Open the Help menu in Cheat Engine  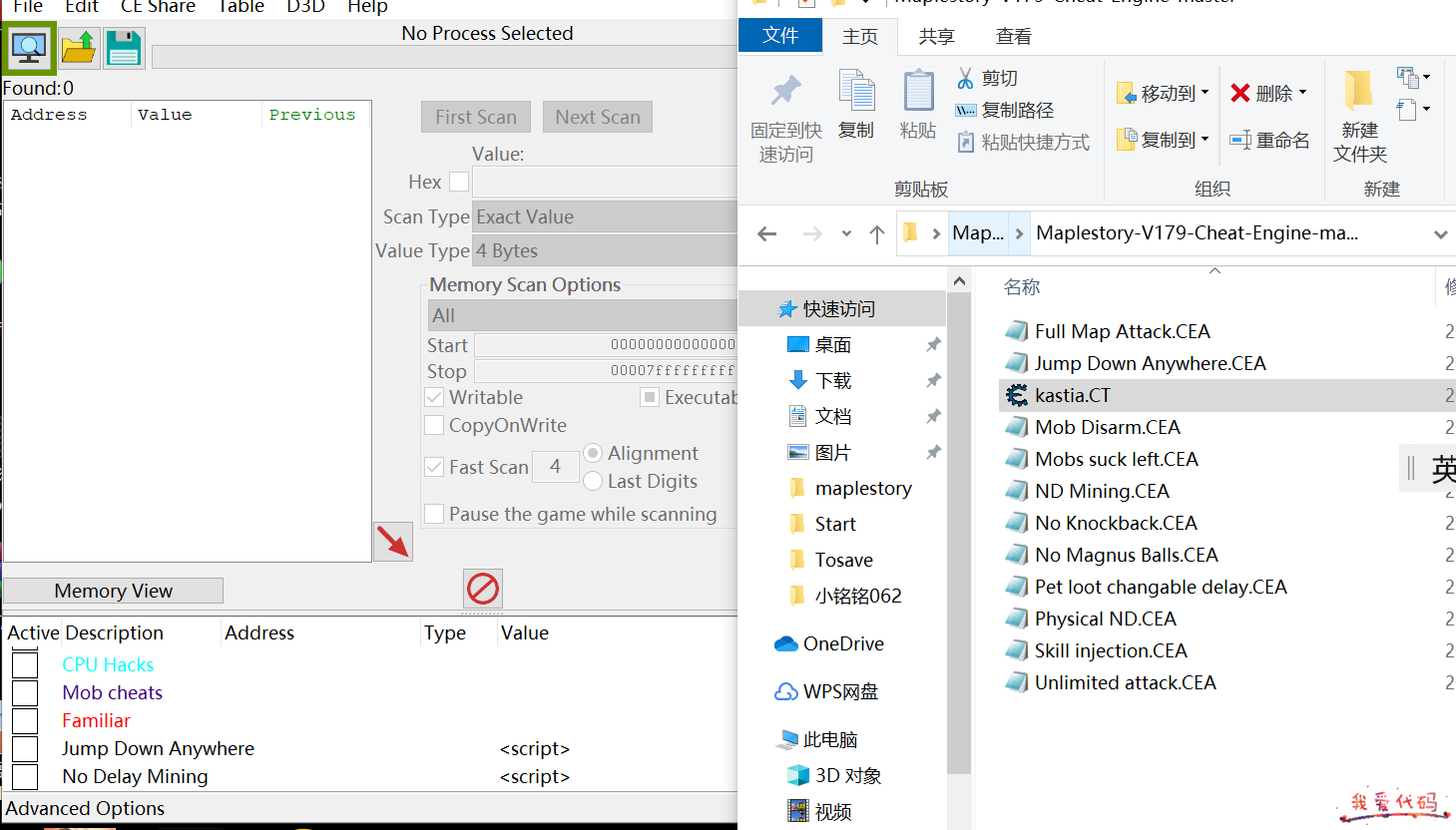(367, 7)
